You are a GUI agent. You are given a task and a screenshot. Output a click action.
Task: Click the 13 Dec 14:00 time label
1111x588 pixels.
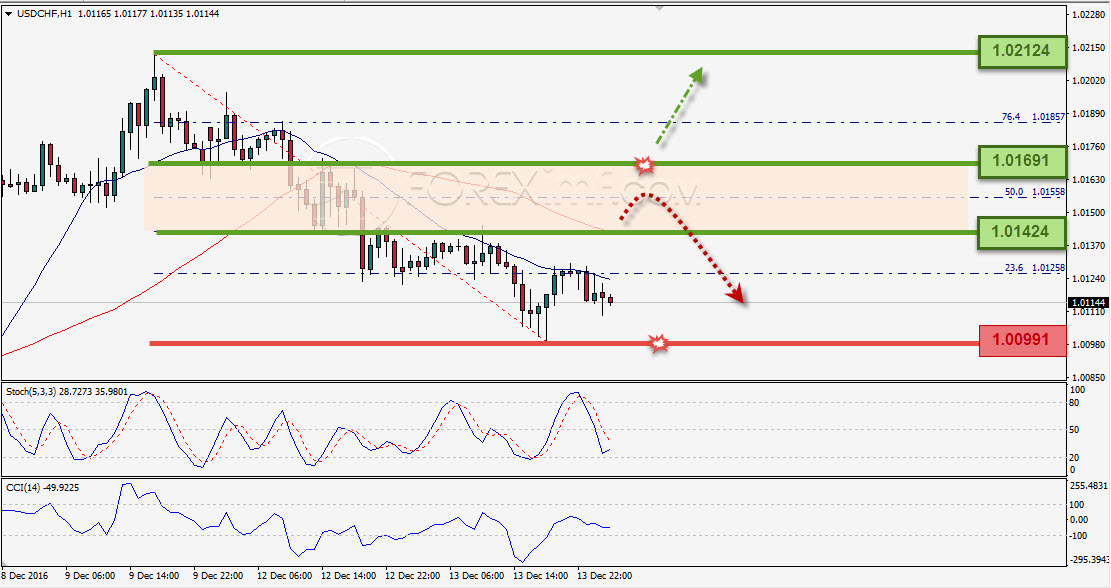(x=541, y=576)
